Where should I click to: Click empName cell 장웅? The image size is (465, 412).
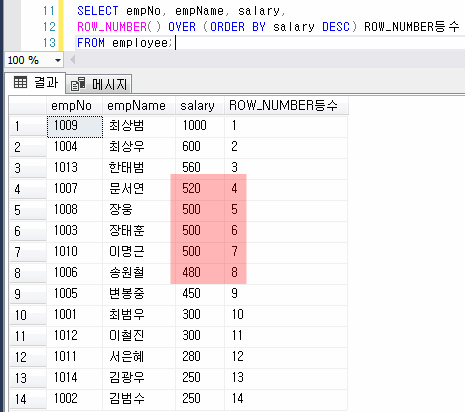[139, 210]
